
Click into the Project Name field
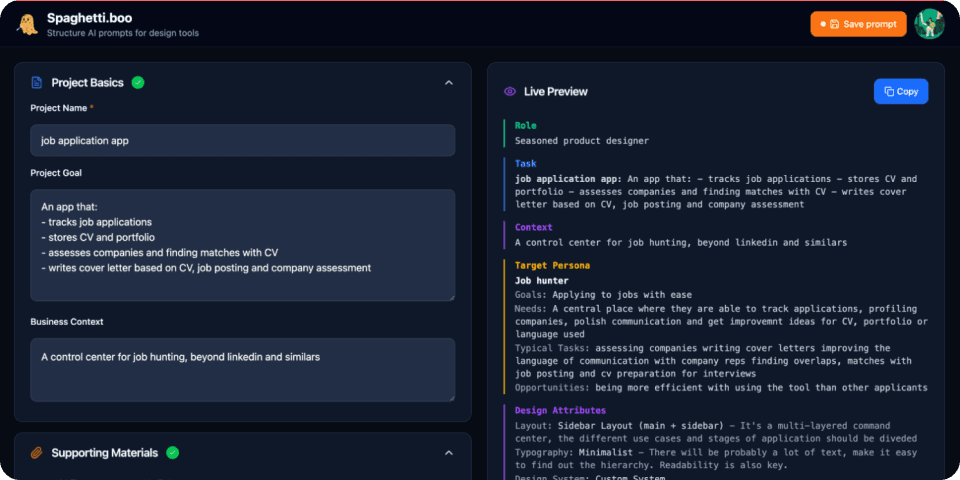click(x=242, y=140)
